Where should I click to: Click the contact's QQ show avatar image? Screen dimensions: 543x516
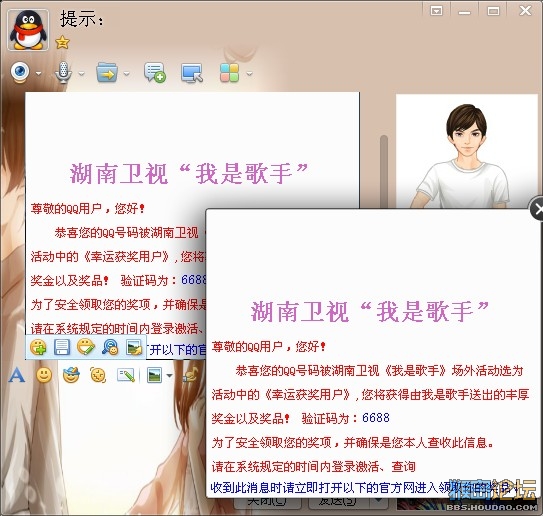(466, 151)
